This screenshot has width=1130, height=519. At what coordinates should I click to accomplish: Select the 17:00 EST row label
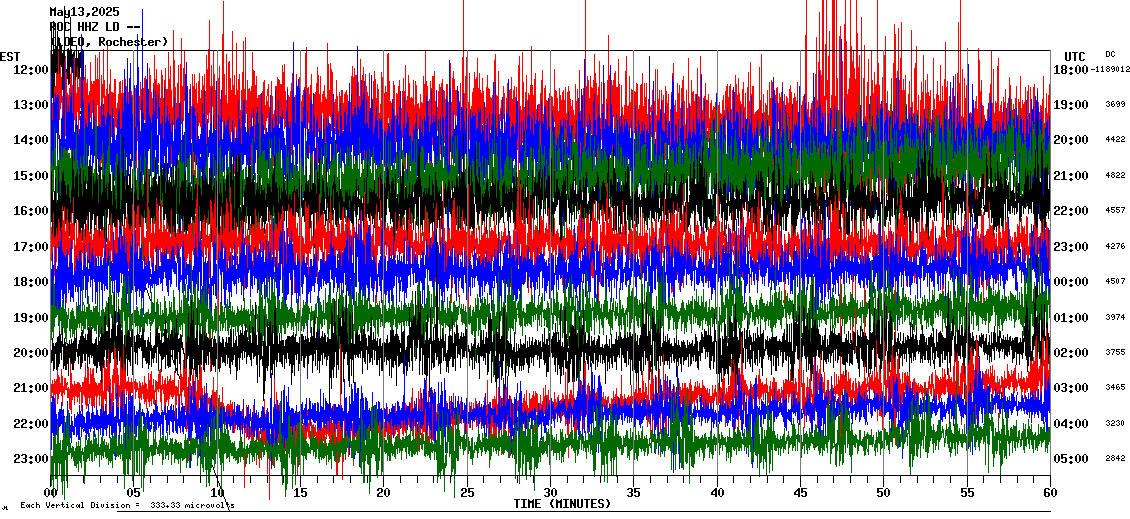(x=30, y=246)
